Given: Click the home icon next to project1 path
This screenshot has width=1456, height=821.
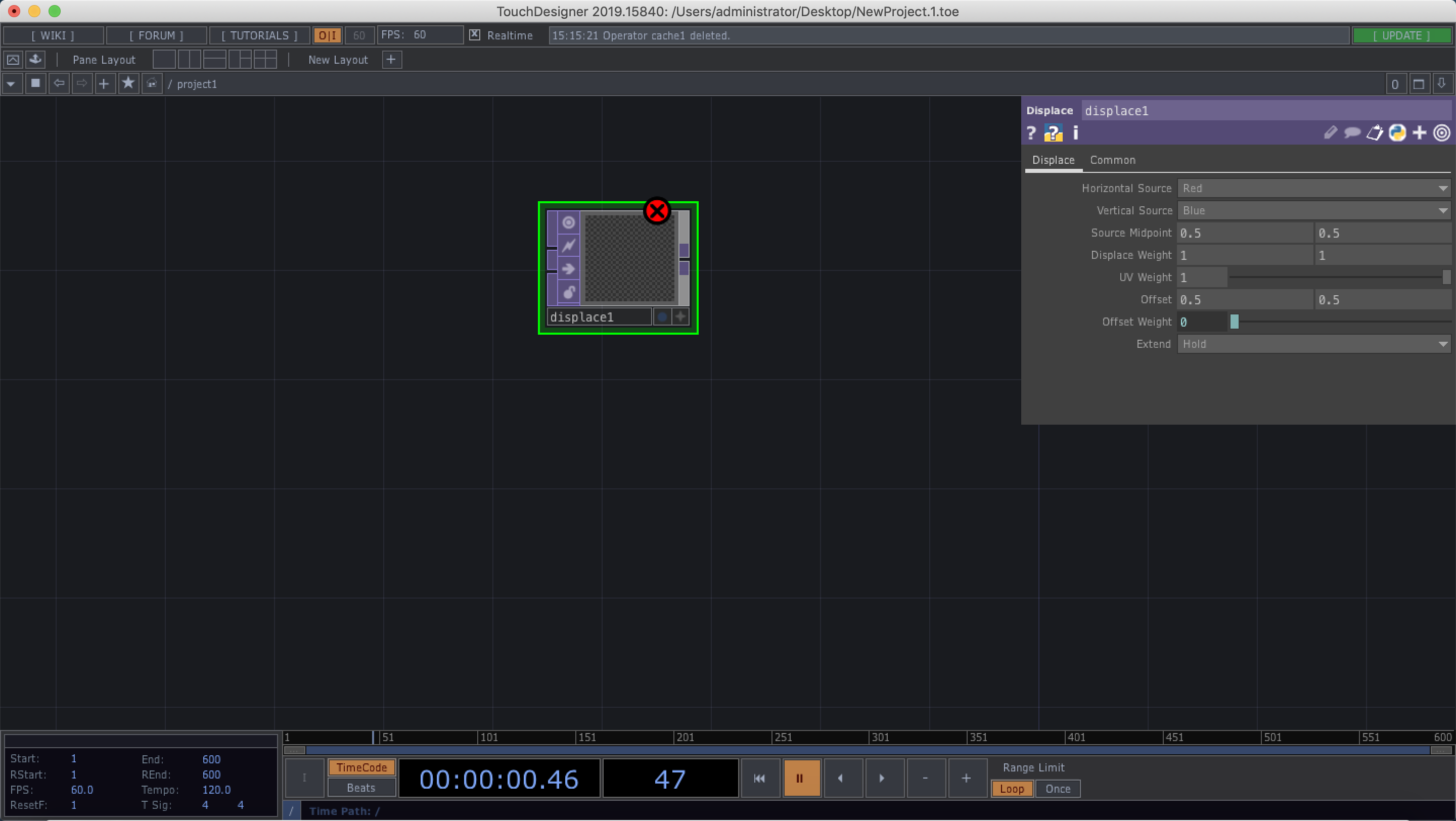Looking at the screenshot, I should tap(152, 83).
